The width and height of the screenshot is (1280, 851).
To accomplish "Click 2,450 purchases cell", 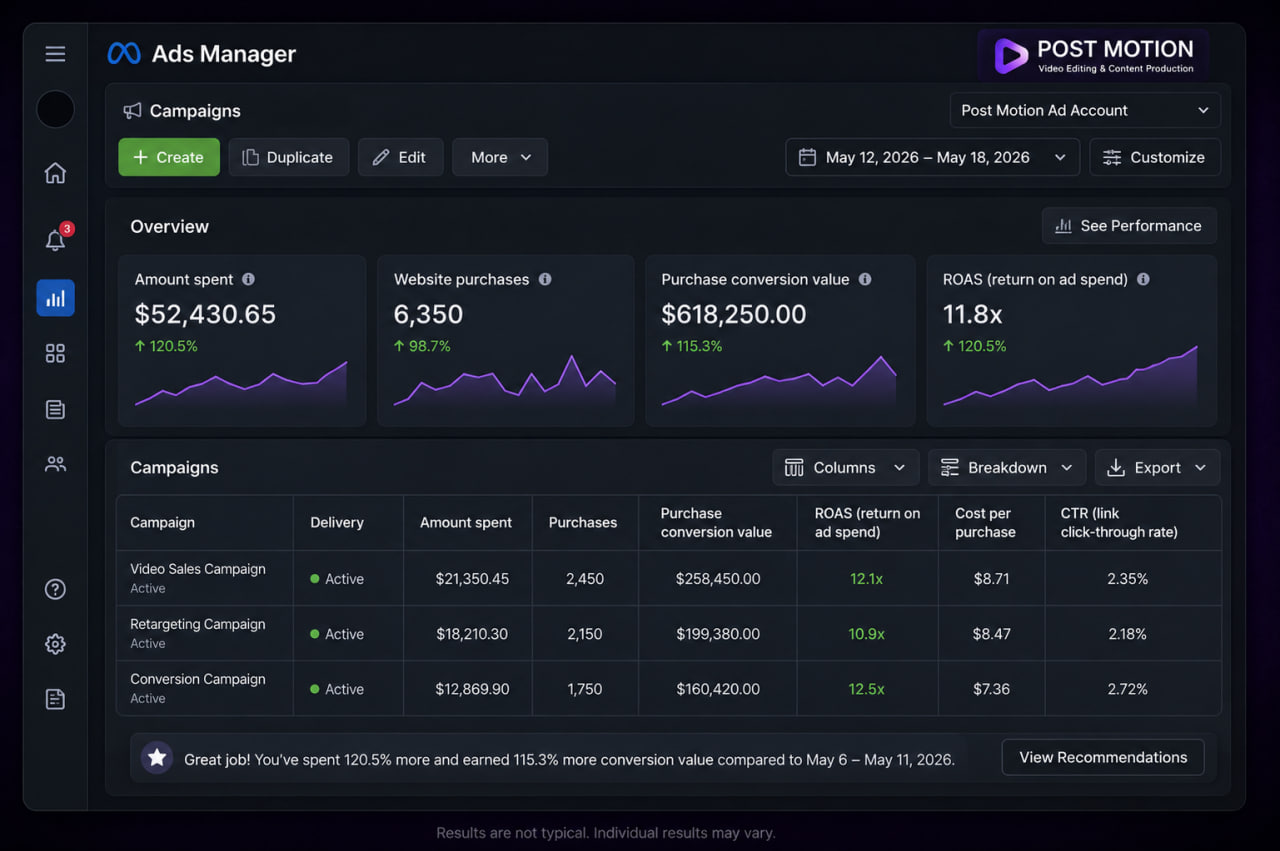I will tap(585, 579).
